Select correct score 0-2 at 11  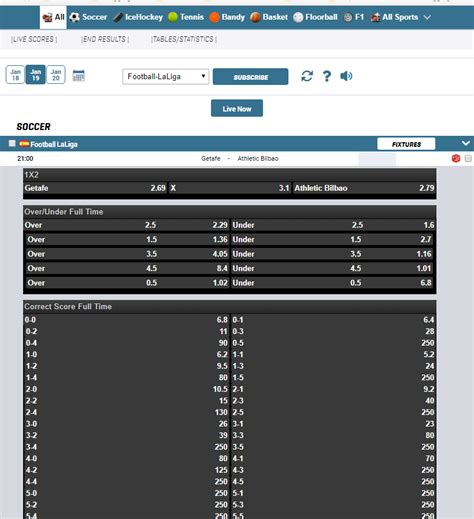(x=126, y=331)
